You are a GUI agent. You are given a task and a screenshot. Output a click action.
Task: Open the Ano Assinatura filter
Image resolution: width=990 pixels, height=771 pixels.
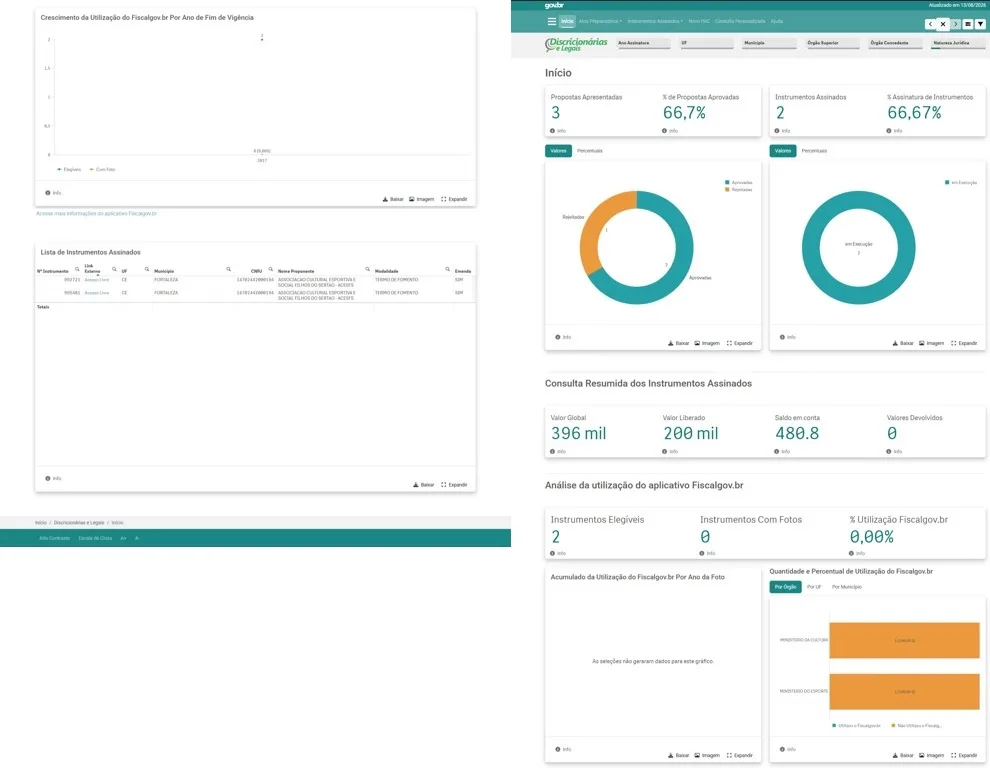[x=643, y=43]
